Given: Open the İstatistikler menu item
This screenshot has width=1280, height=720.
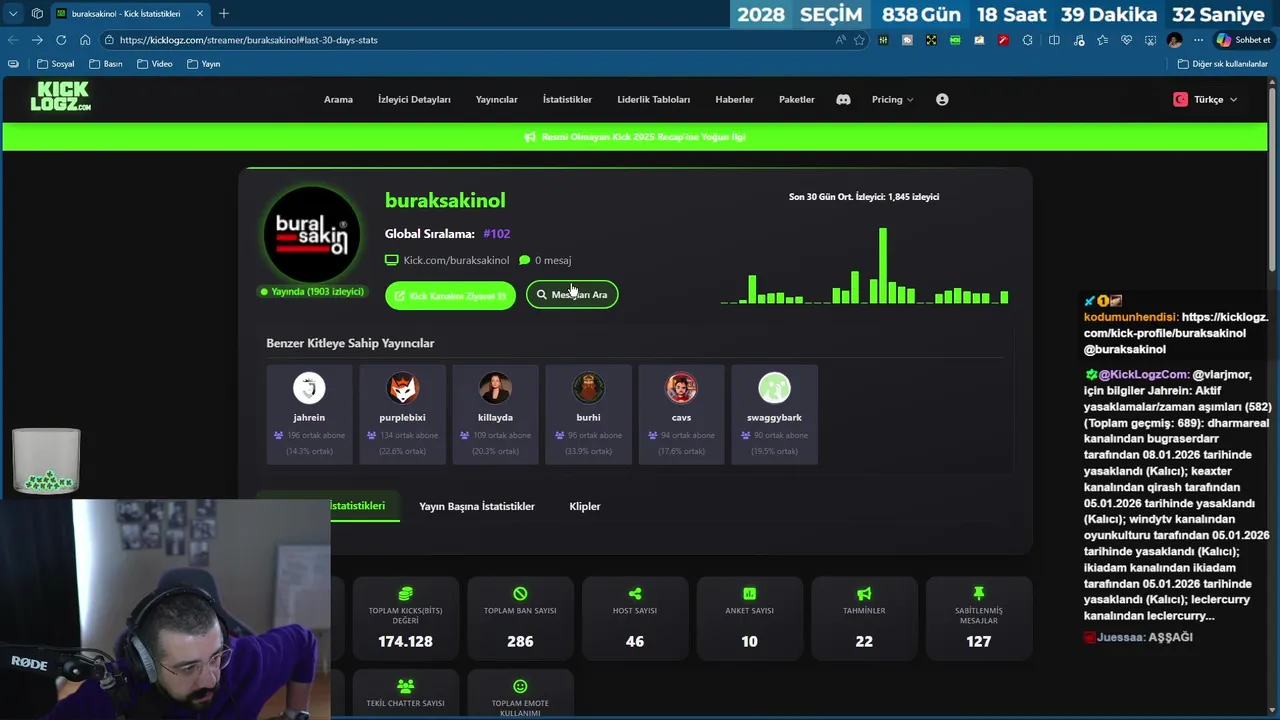Looking at the screenshot, I should (x=567, y=99).
